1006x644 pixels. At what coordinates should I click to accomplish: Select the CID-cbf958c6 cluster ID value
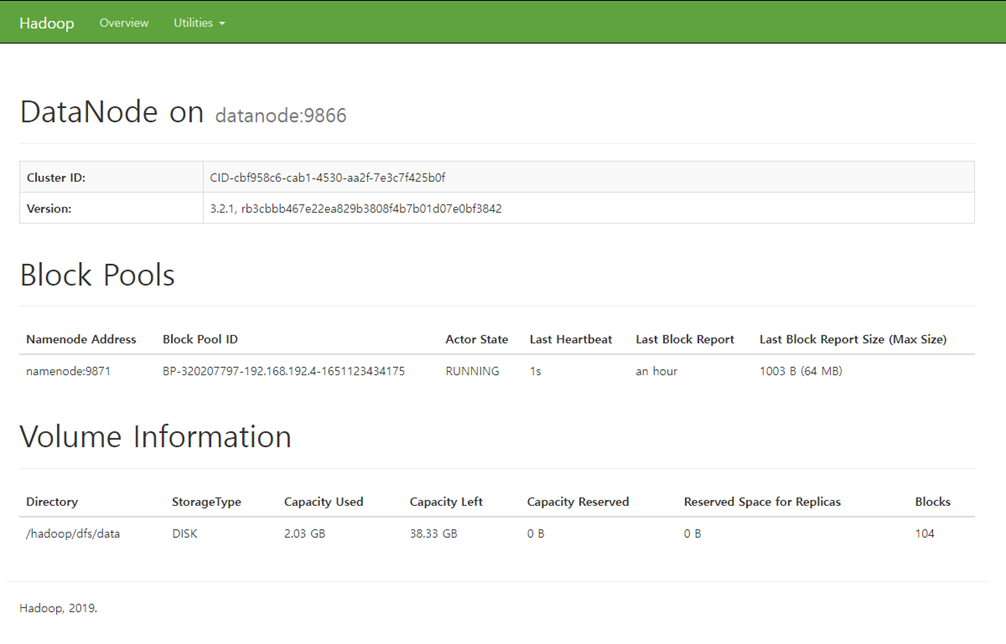328,178
